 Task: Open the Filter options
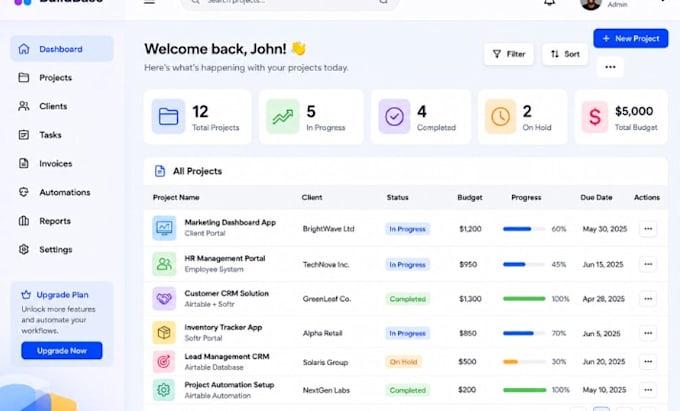pyautogui.click(x=509, y=54)
